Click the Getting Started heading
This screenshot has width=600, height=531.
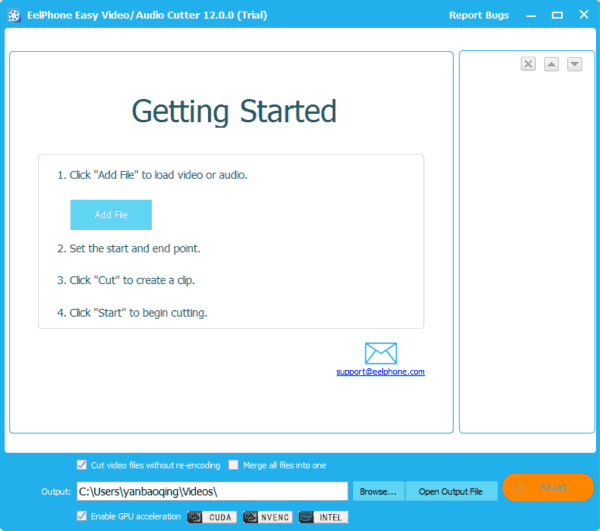coord(234,111)
